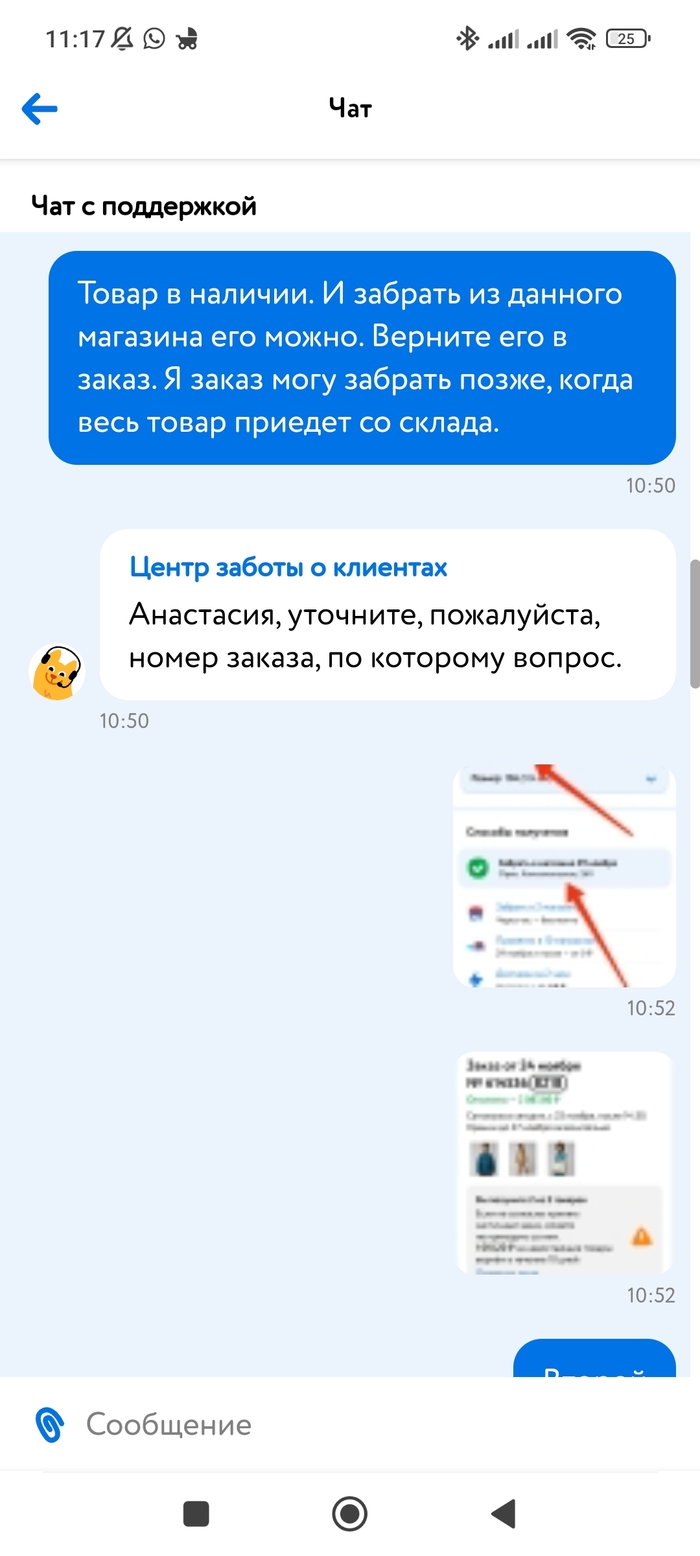The height and width of the screenshot is (1556, 700).
Task: Tap the support agent avatar icon
Action: pos(57,671)
